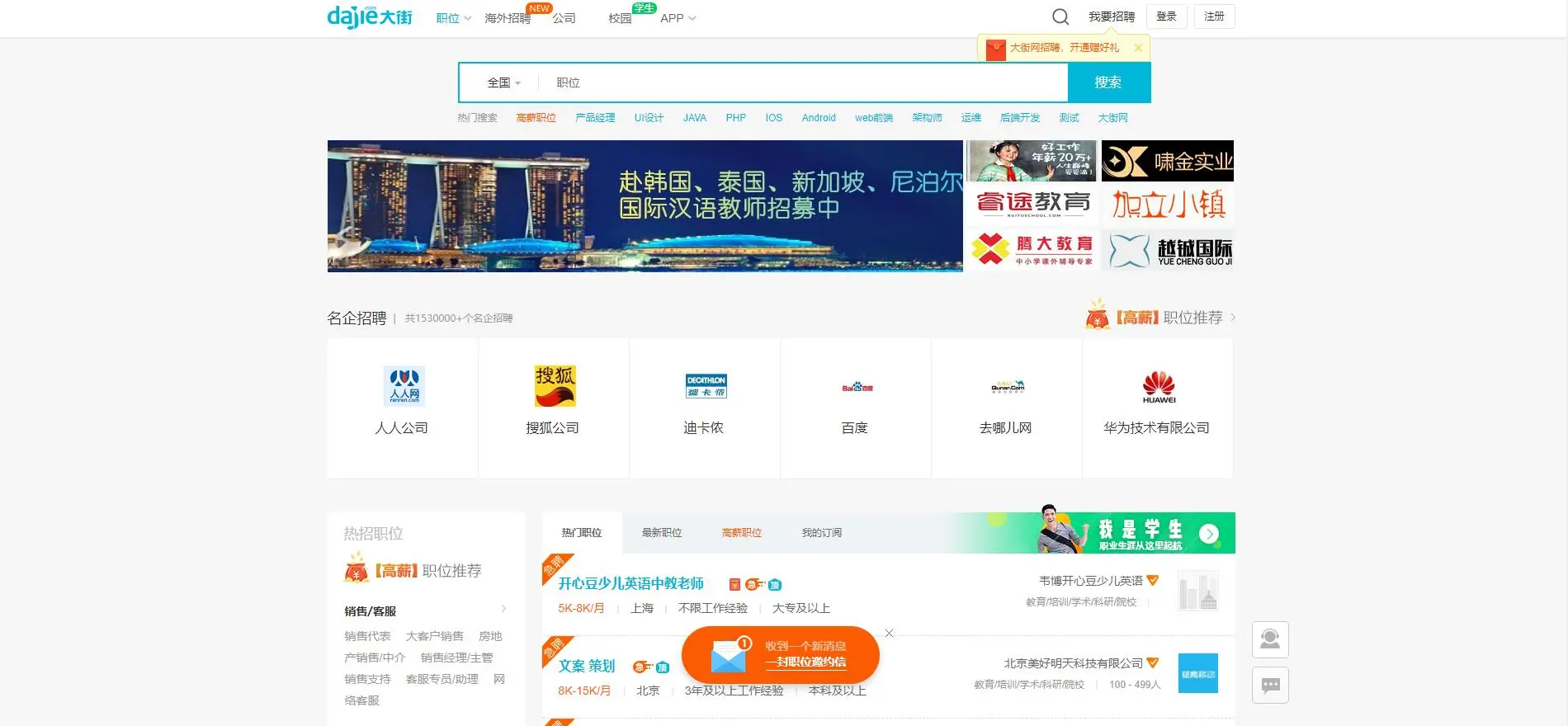Click hot search tag 大街网
The image size is (1568, 726).
pos(1112,118)
